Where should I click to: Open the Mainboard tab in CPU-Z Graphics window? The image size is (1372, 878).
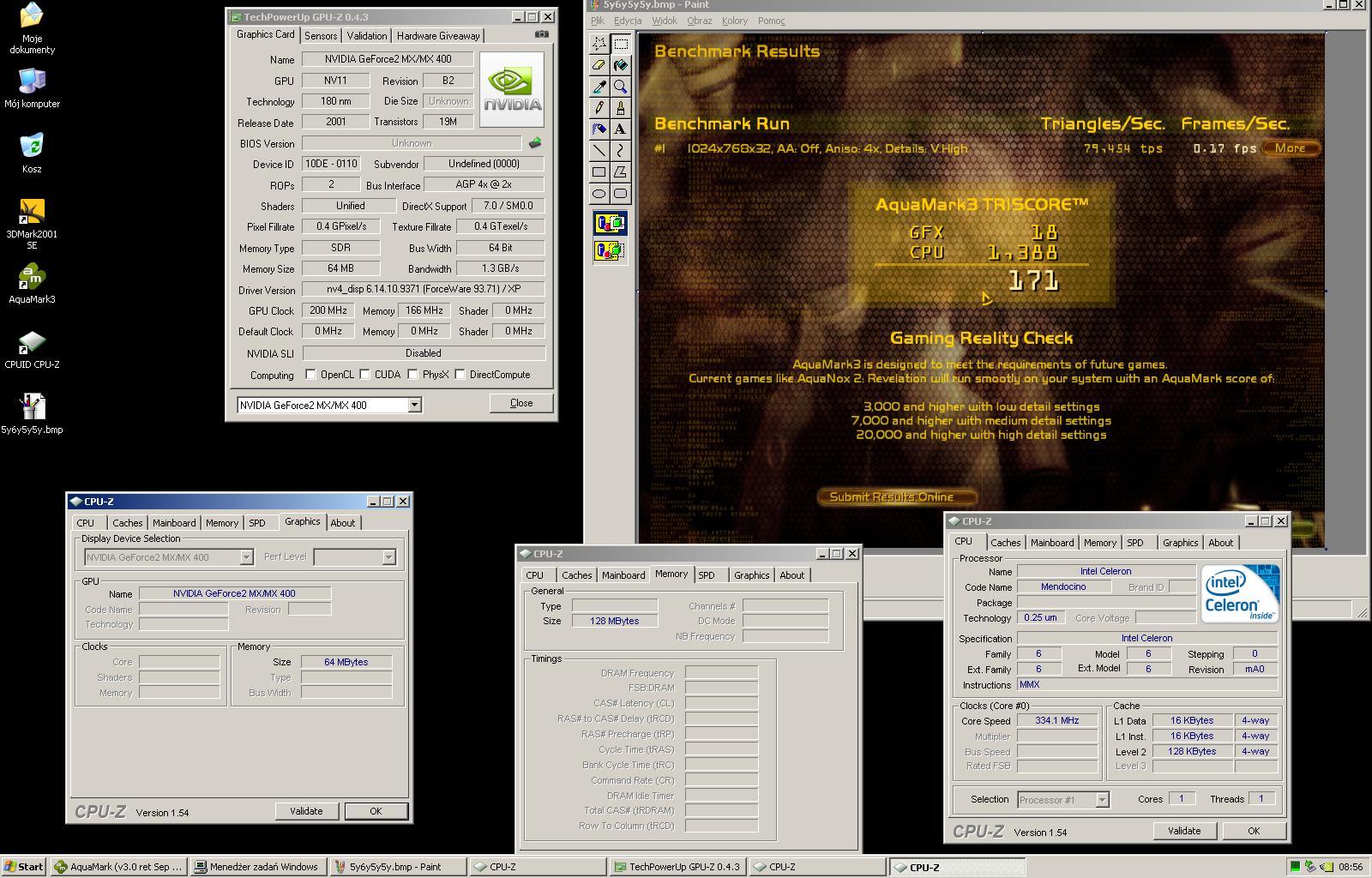point(174,523)
